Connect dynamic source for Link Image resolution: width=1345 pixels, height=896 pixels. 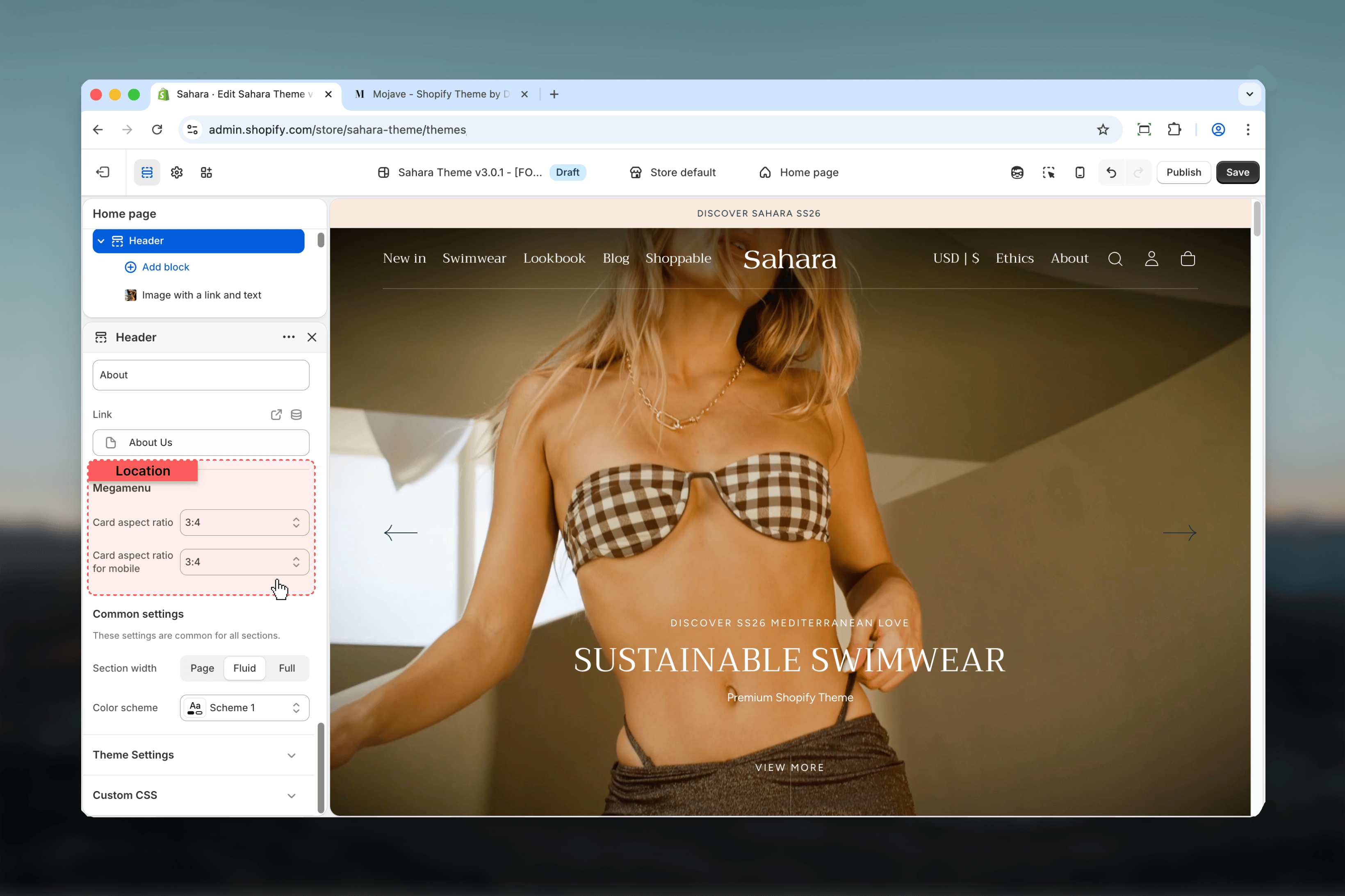(296, 414)
